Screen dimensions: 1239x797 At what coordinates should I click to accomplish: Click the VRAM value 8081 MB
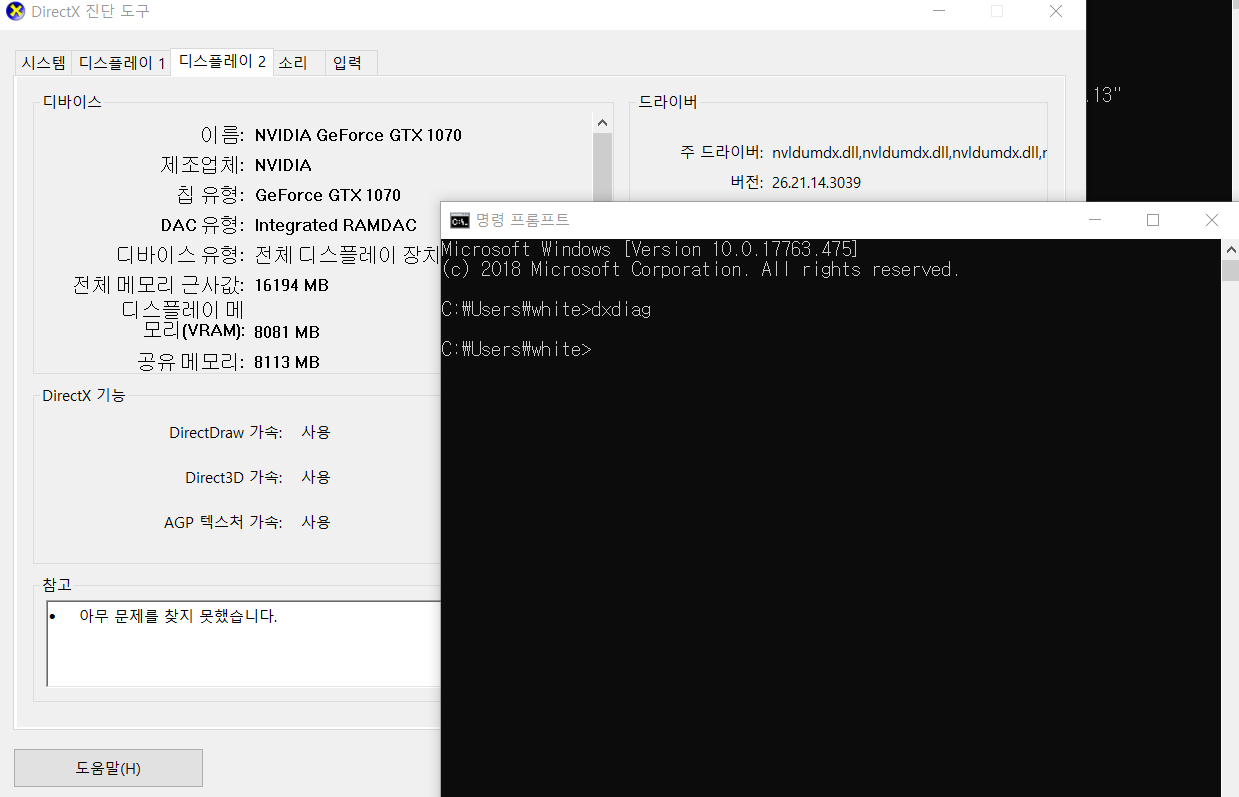287,332
